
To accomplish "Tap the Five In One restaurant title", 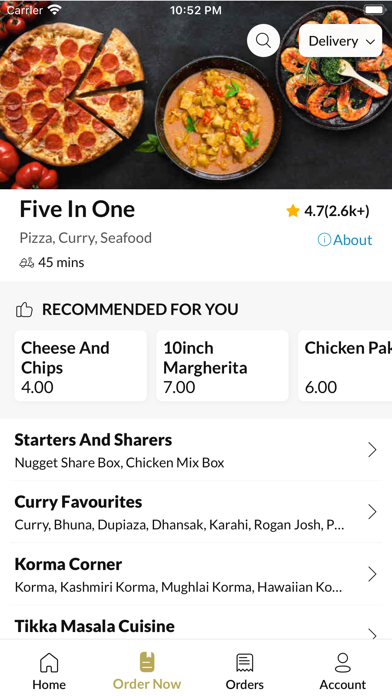I will [77, 209].
